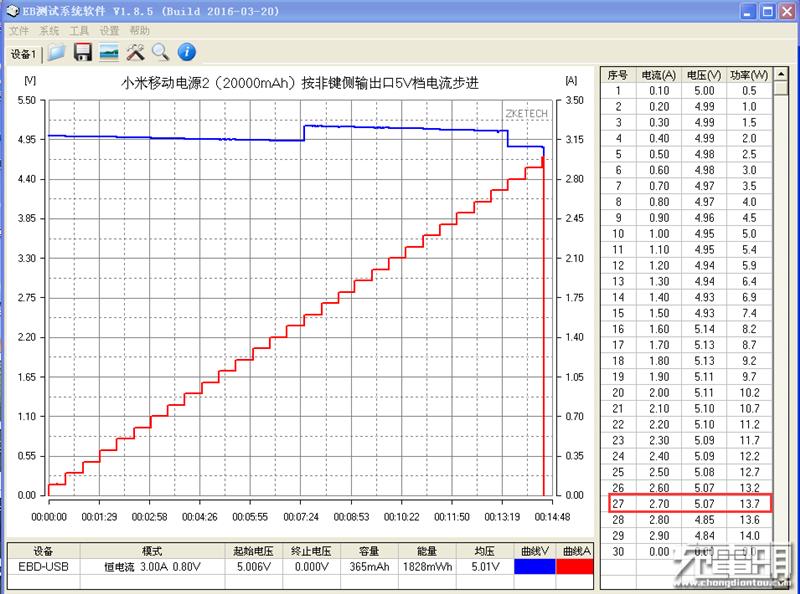
Task: Open the 系统 menu
Action: [49, 31]
